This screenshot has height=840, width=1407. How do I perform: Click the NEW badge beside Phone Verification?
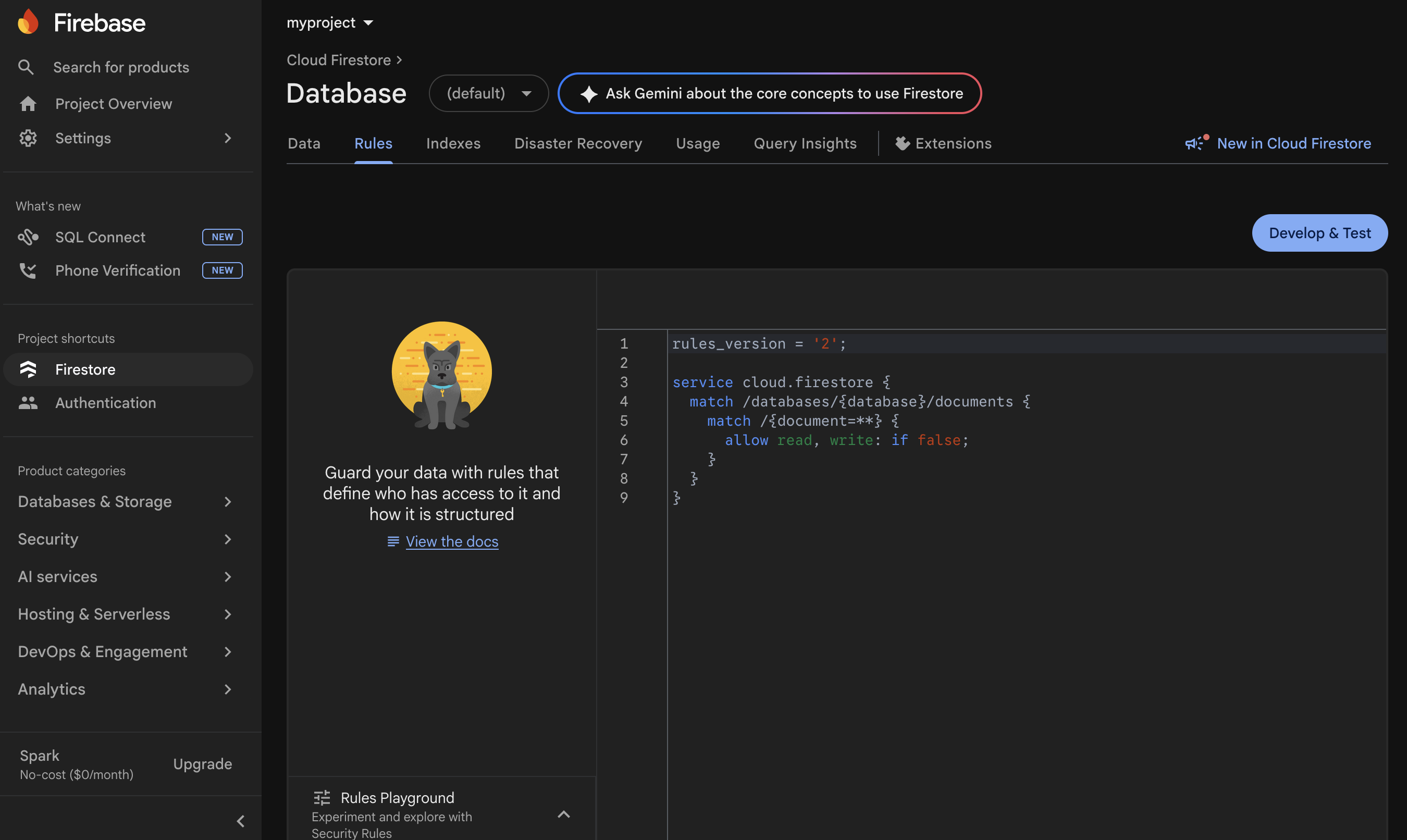[223, 270]
